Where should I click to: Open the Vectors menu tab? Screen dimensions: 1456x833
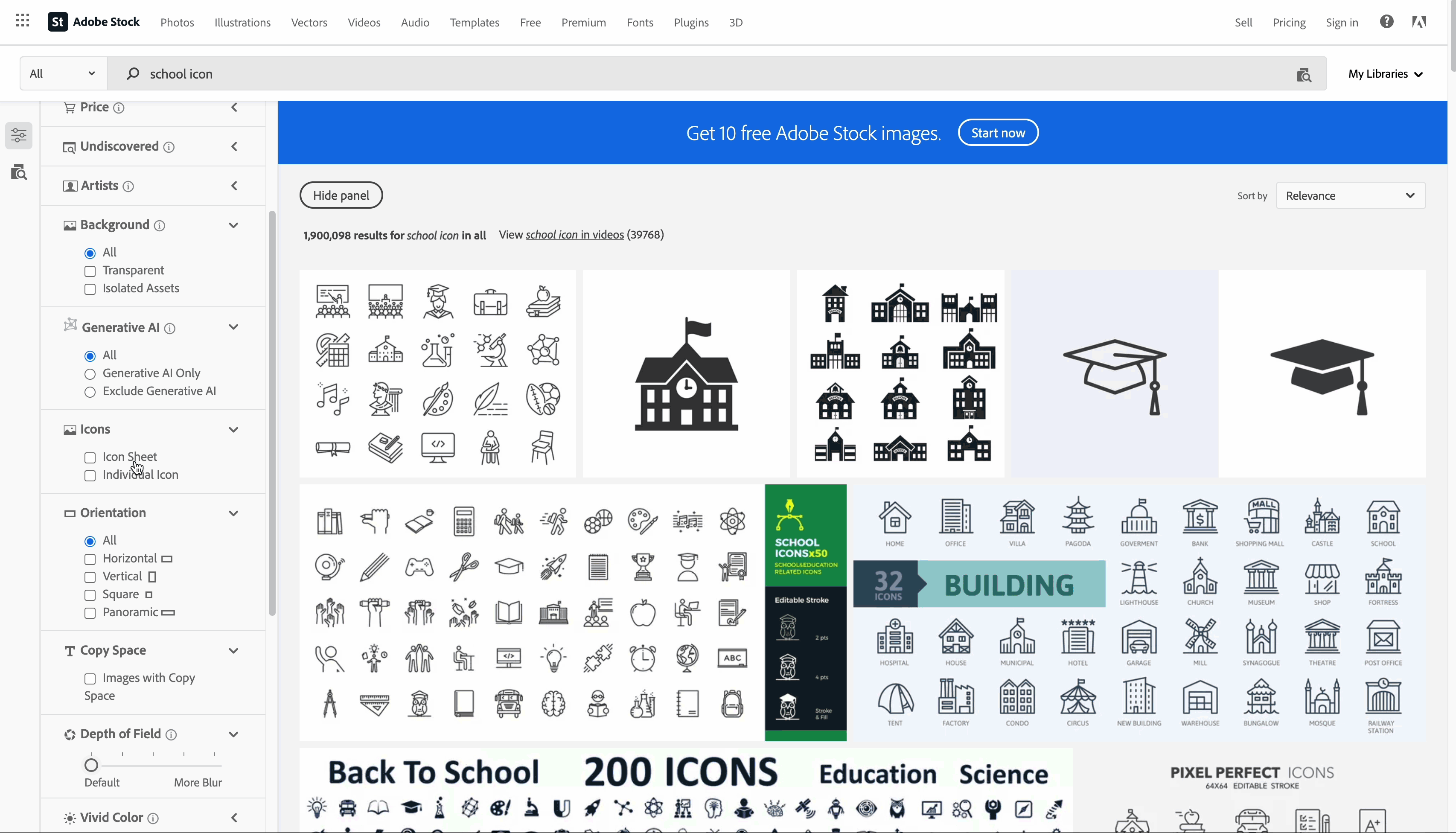click(x=309, y=22)
